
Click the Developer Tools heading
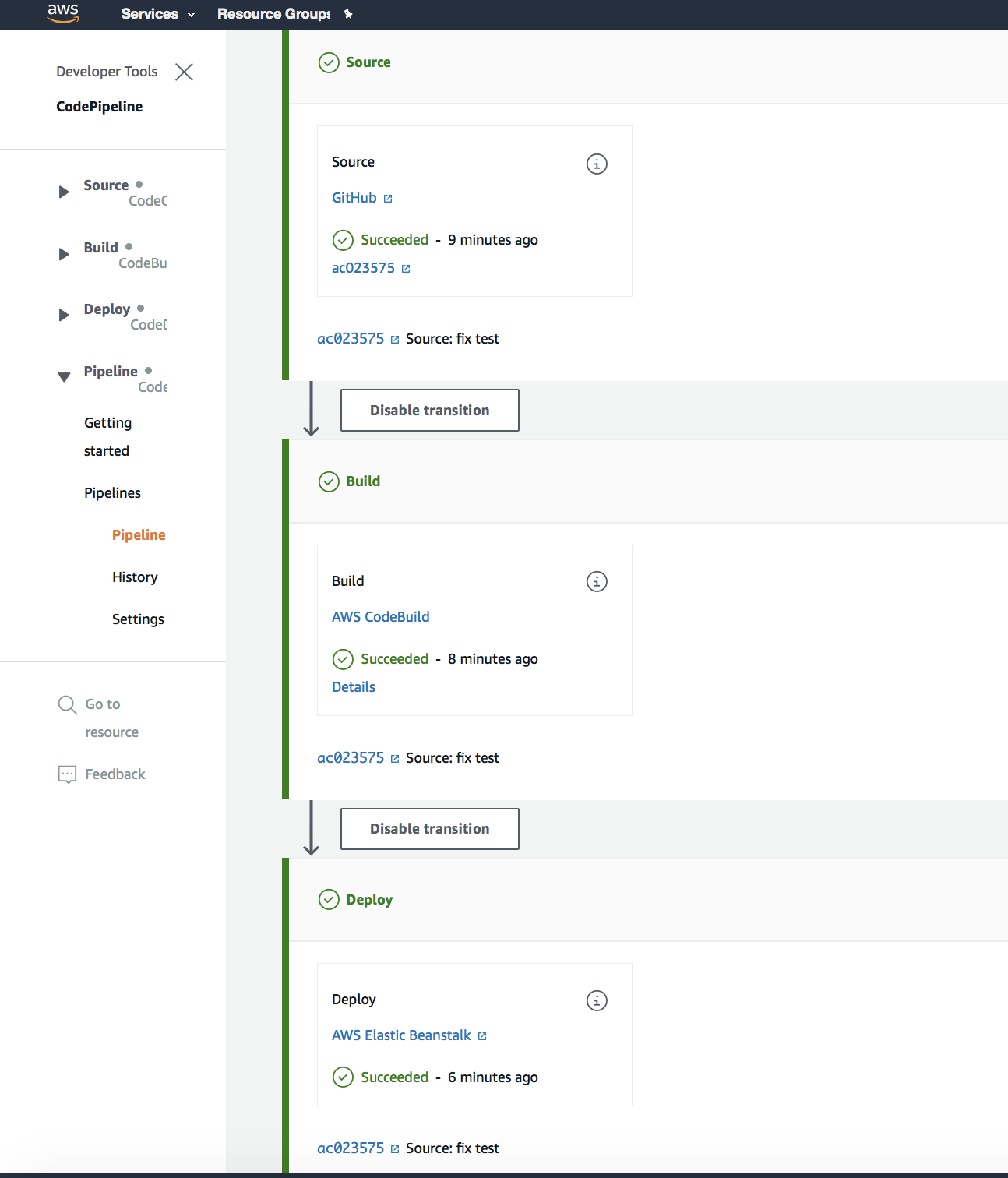[107, 72]
